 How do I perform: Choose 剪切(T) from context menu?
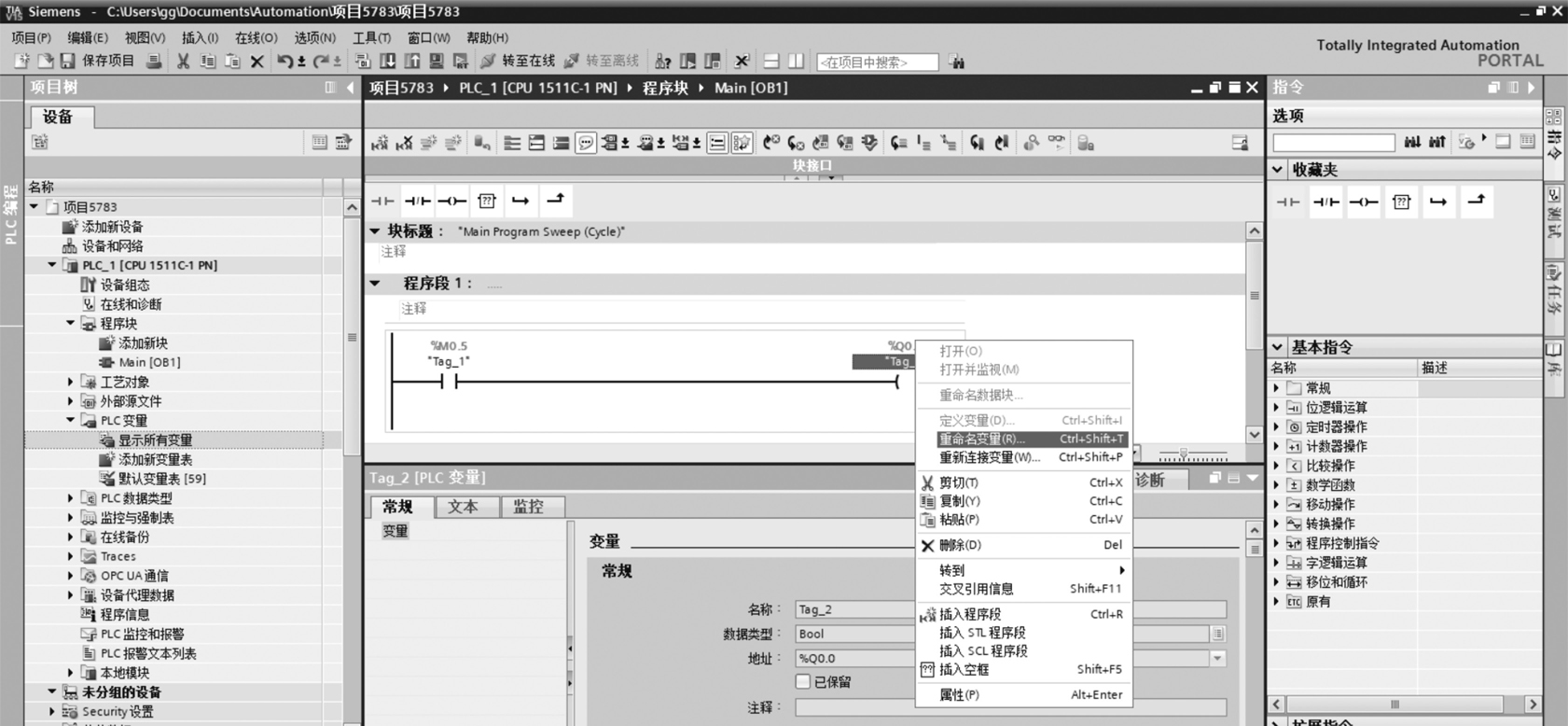[1023, 482]
